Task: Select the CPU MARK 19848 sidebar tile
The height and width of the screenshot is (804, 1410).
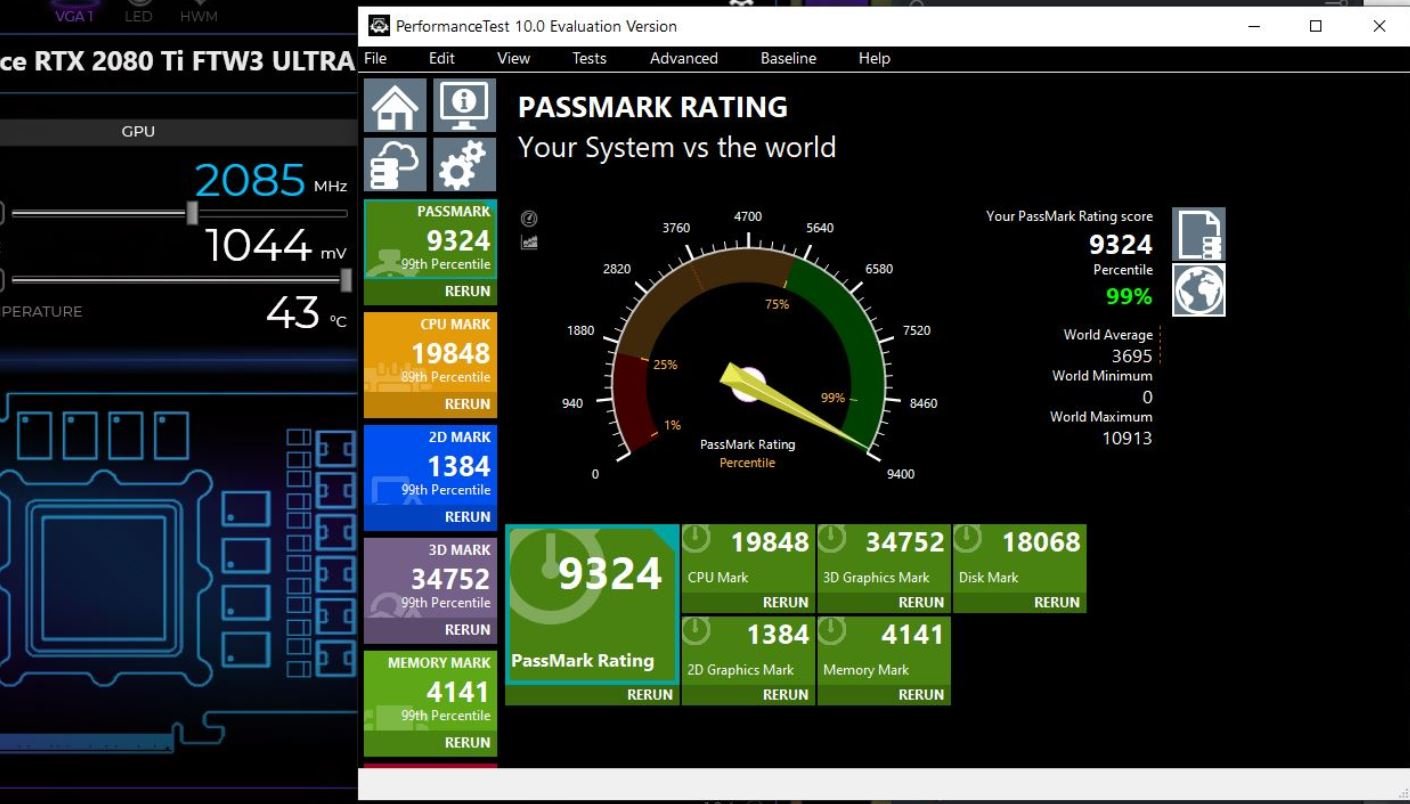Action: [x=430, y=353]
